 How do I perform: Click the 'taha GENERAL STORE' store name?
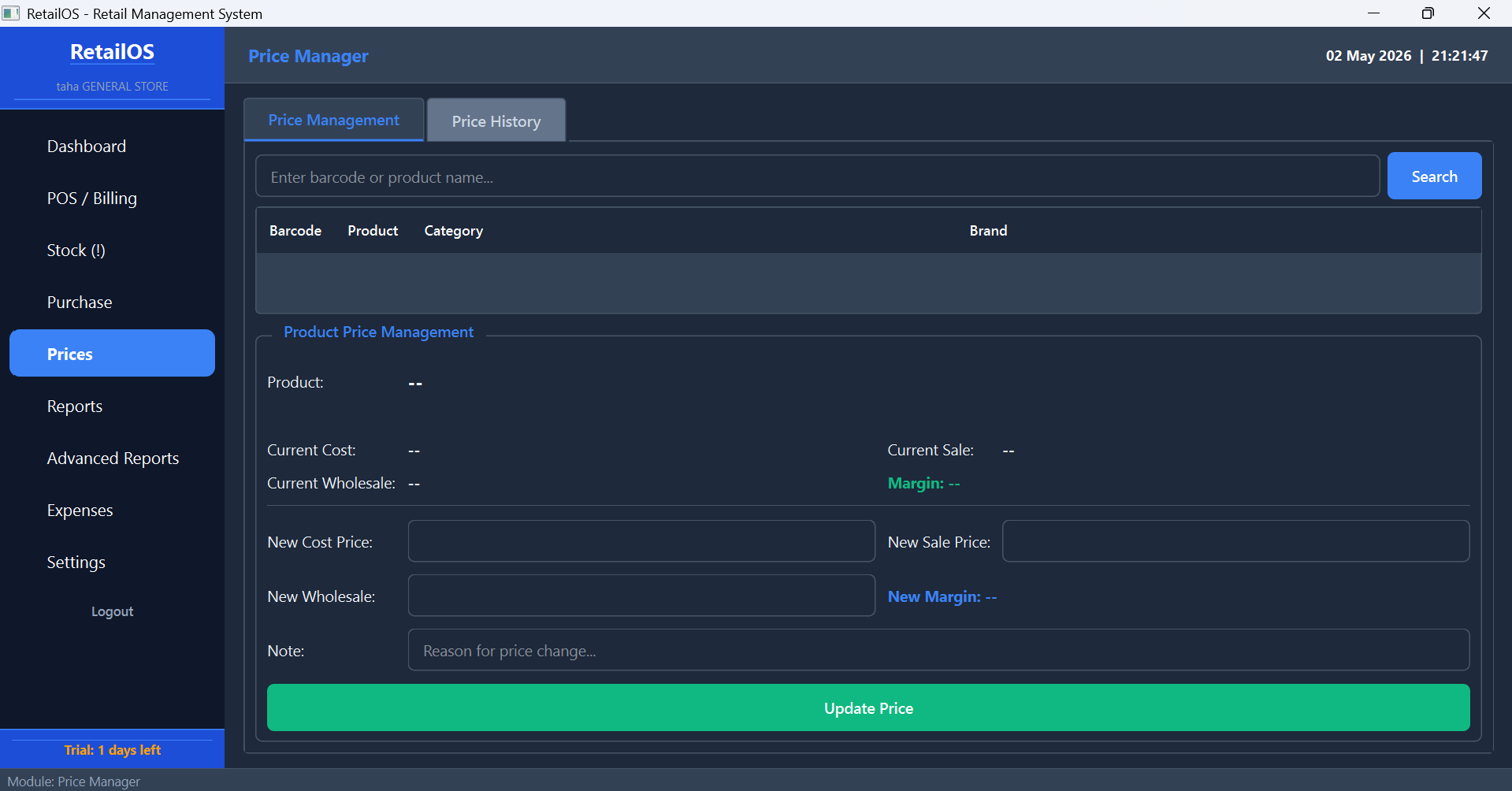(112, 87)
